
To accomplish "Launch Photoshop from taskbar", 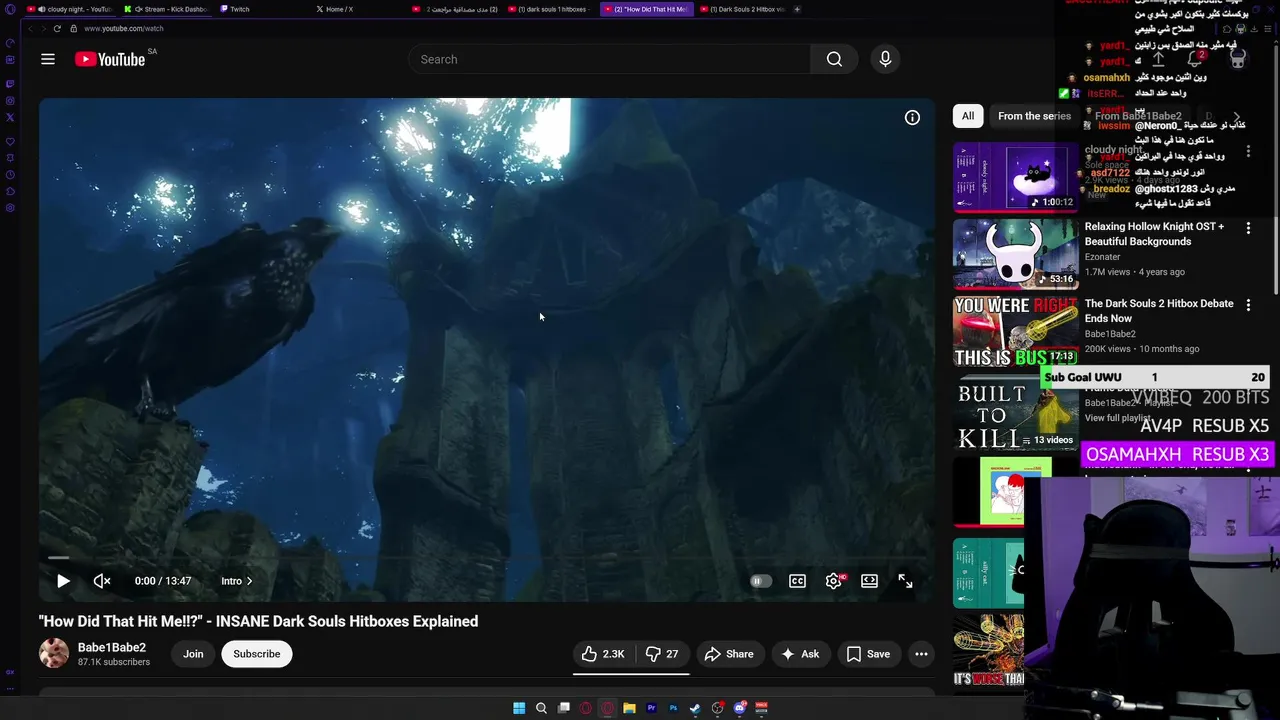I will click(x=673, y=708).
